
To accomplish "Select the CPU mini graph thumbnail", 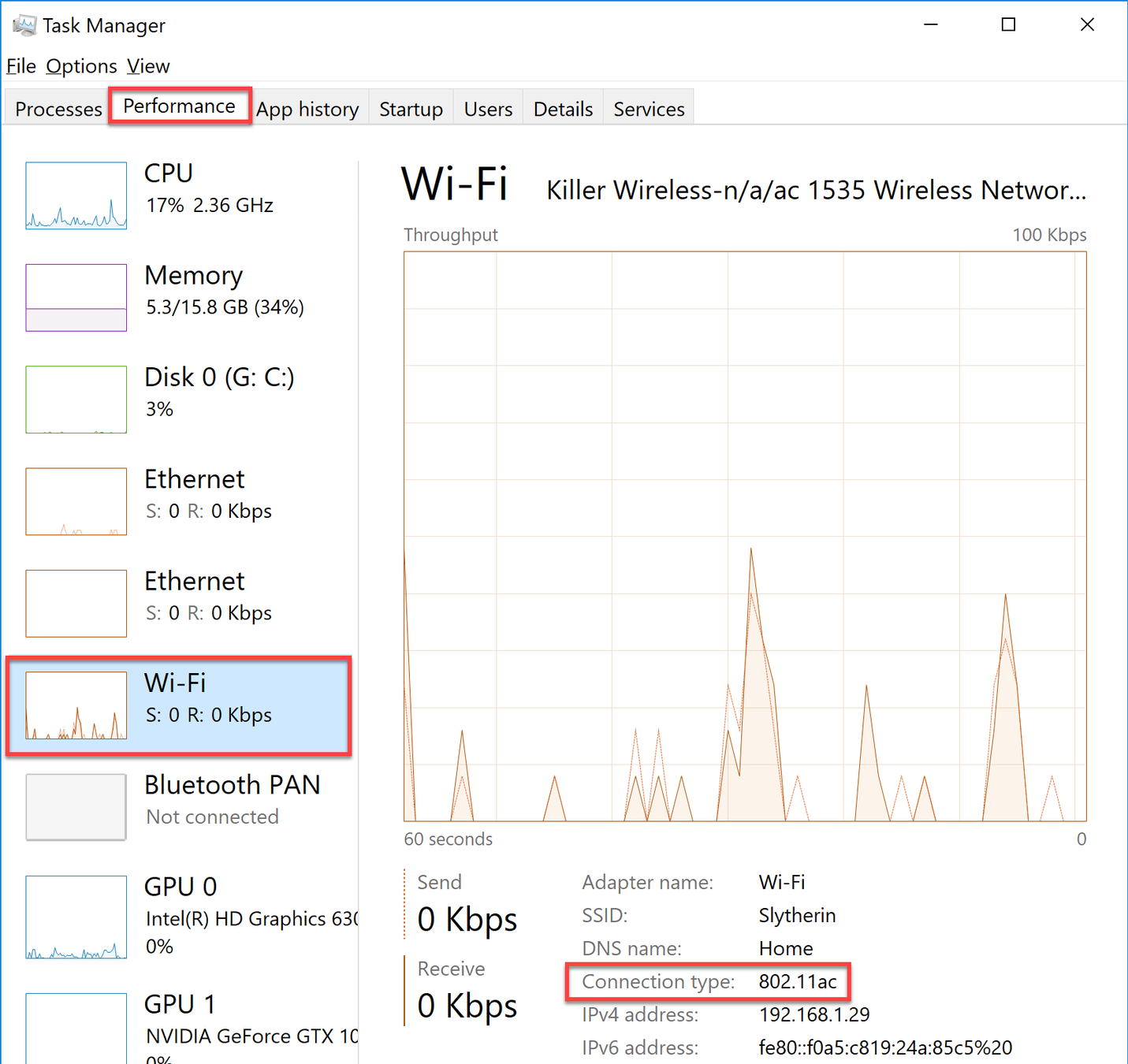I will (76, 195).
